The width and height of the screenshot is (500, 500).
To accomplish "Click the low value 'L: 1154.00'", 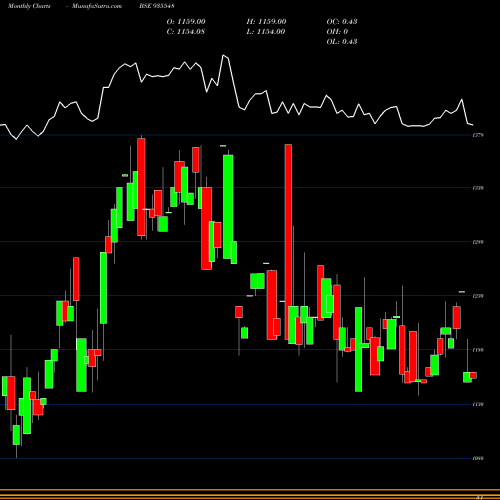I will coord(266,32).
